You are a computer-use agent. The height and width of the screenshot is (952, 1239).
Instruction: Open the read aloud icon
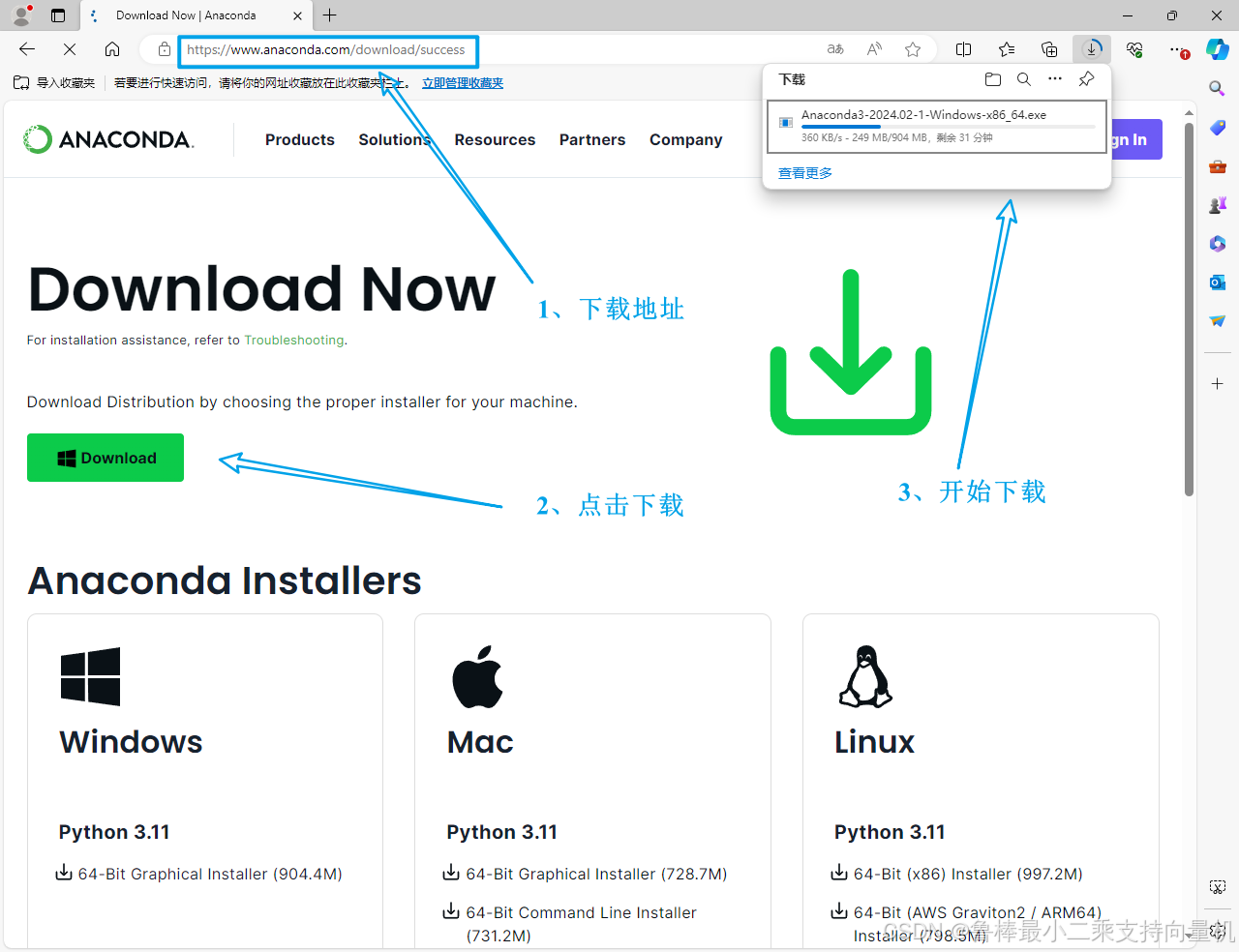874,49
